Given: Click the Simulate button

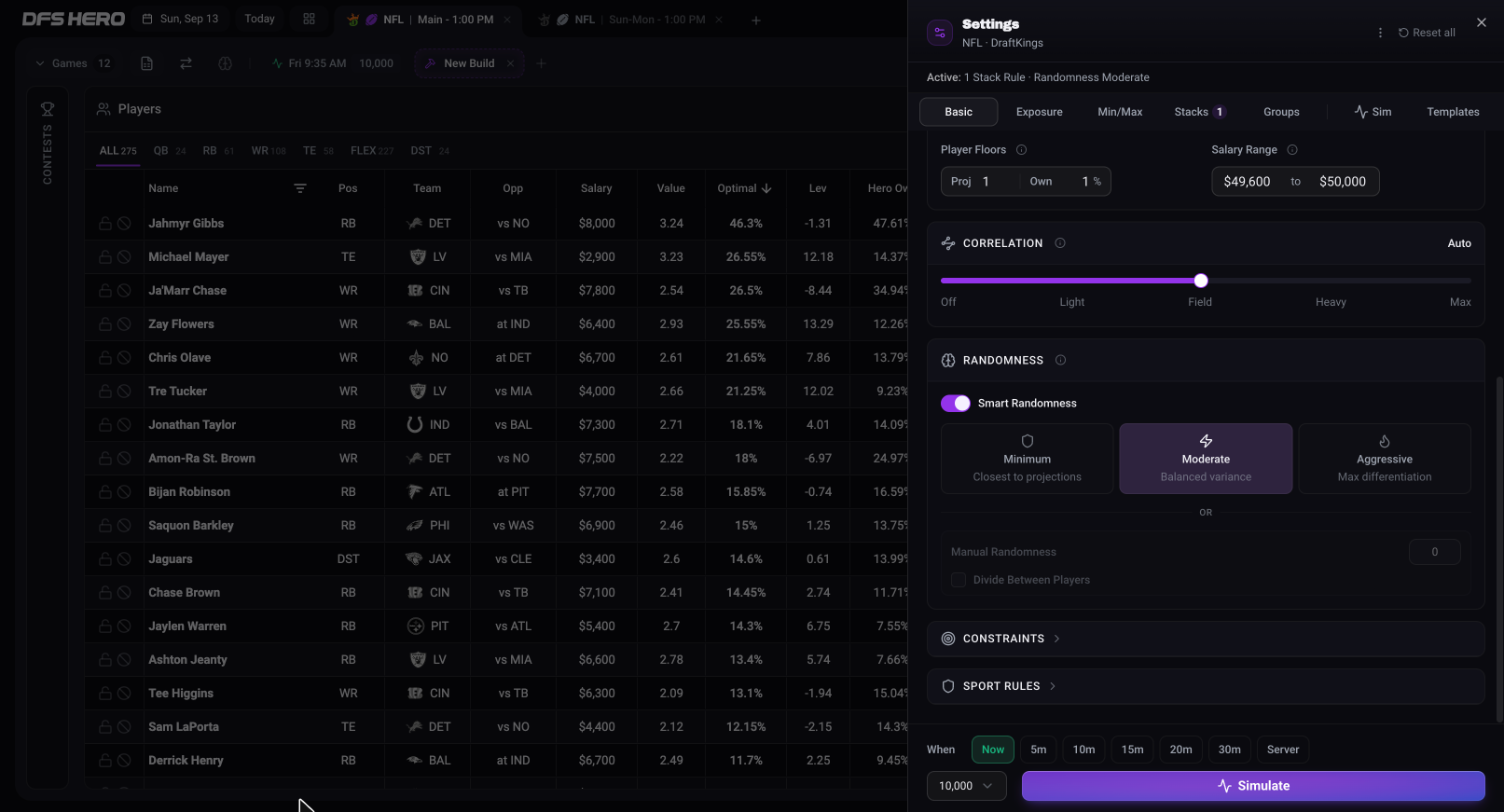Looking at the screenshot, I should point(1253,786).
